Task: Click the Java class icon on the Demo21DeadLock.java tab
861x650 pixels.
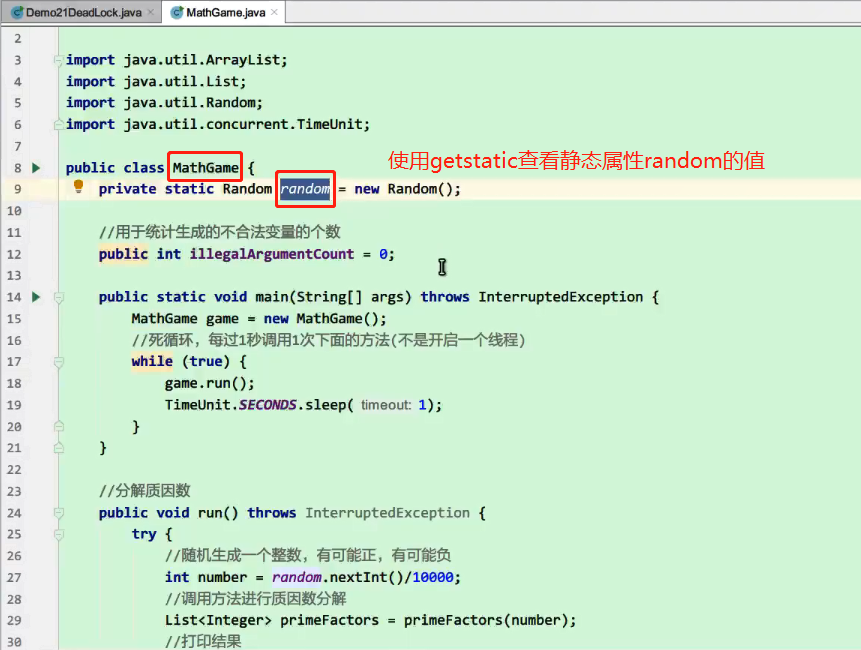Action: click(x=17, y=12)
